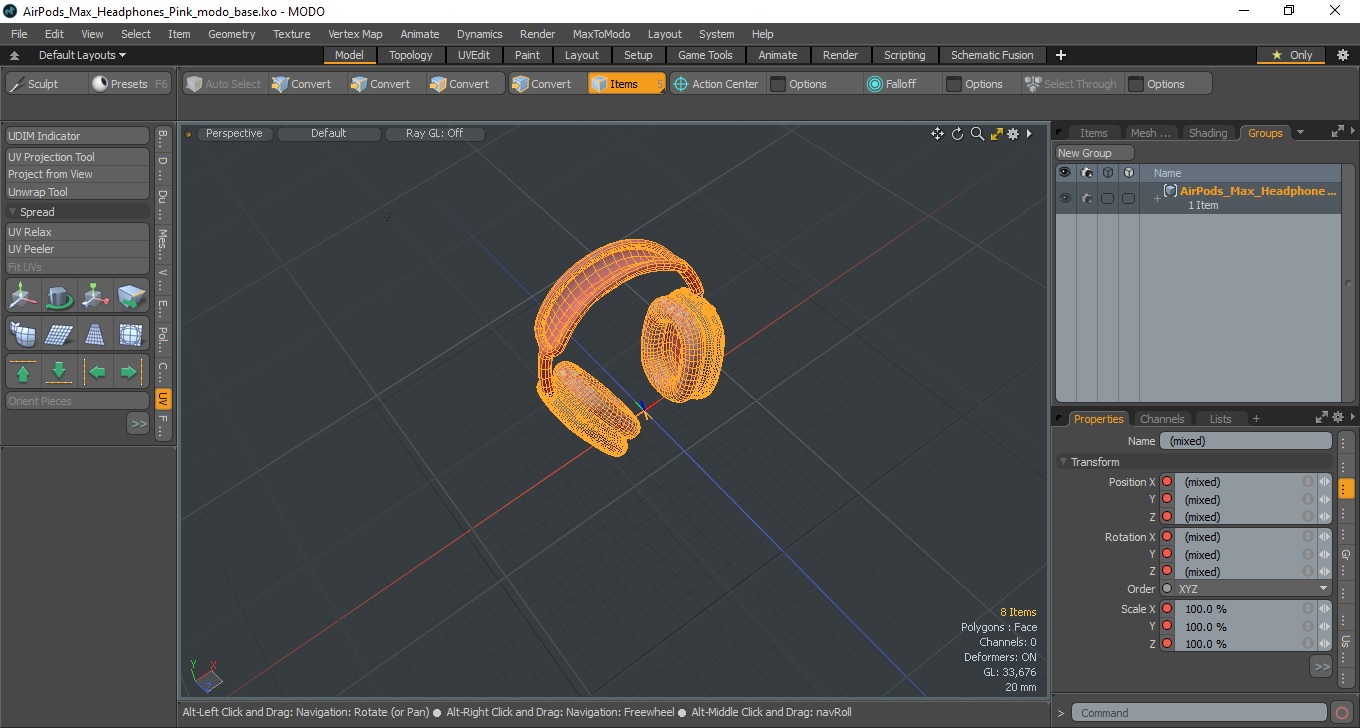1360x728 pixels.
Task: Click the spherical grid UV tool icon
Action: [x=131, y=334]
